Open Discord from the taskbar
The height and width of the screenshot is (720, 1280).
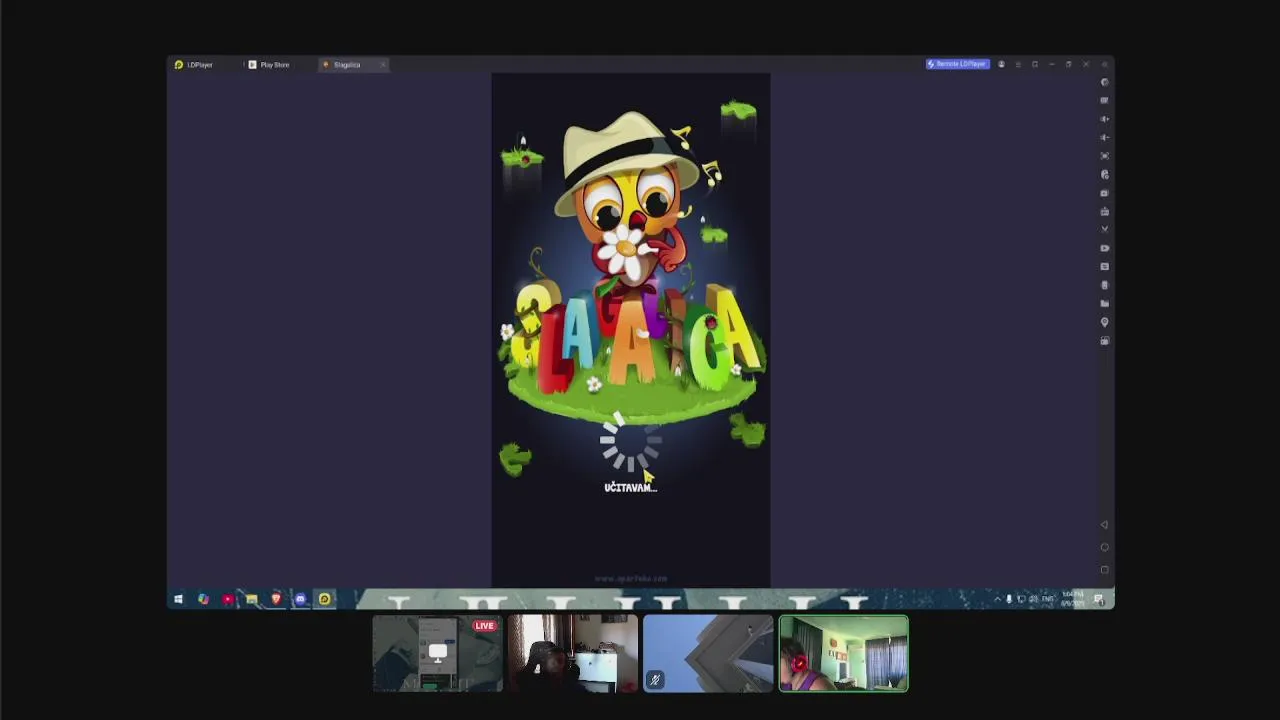point(300,599)
